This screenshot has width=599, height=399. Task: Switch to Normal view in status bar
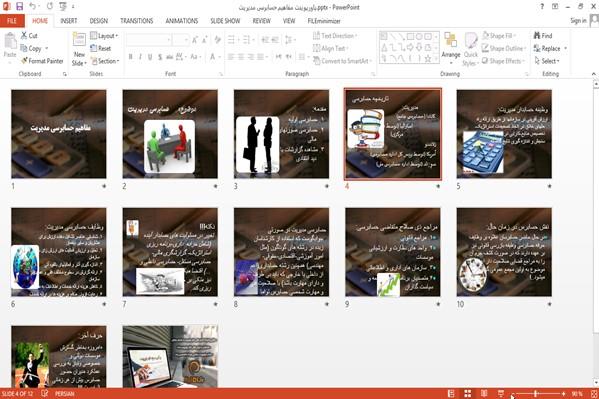451,394
